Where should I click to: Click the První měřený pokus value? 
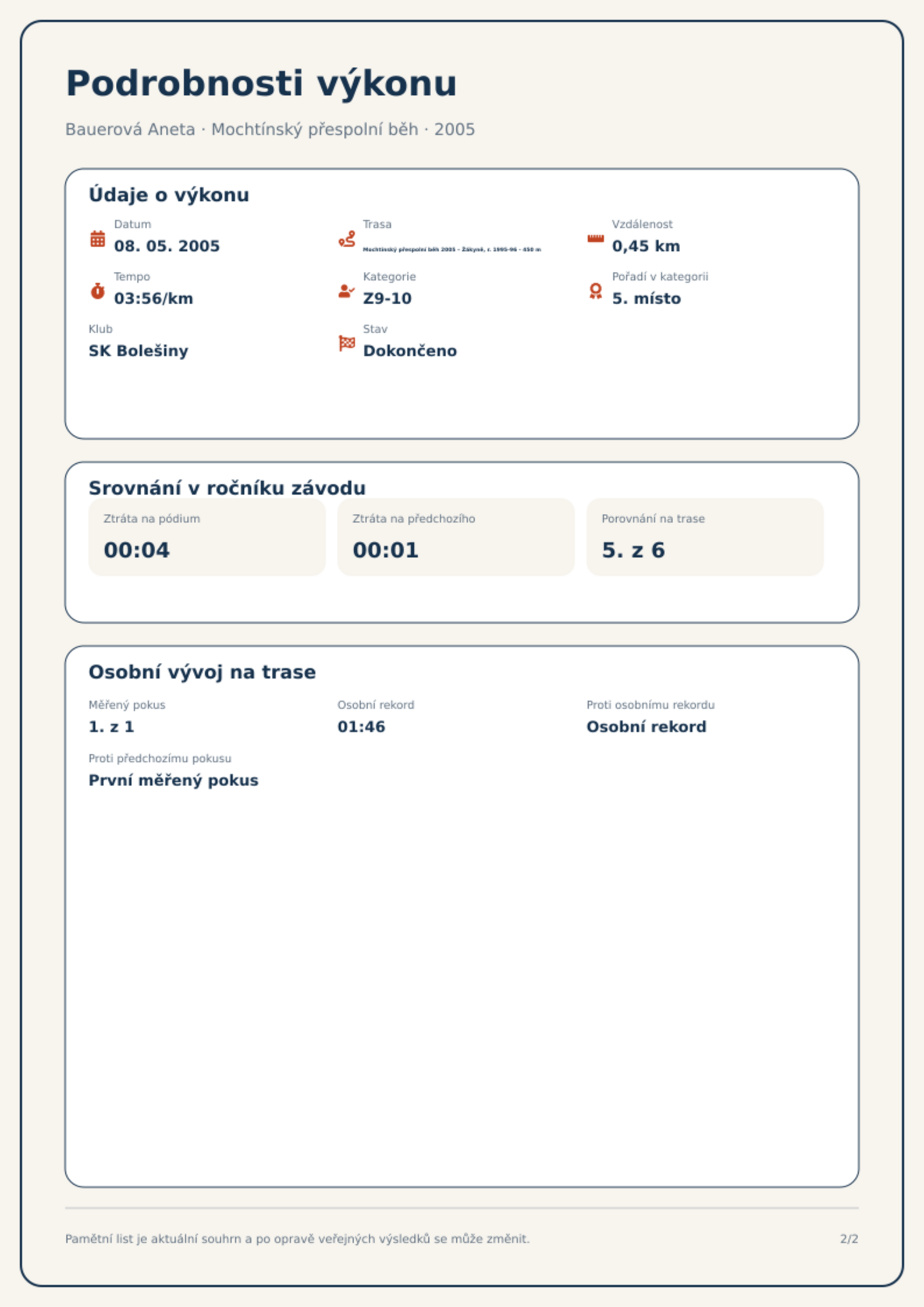coord(173,780)
